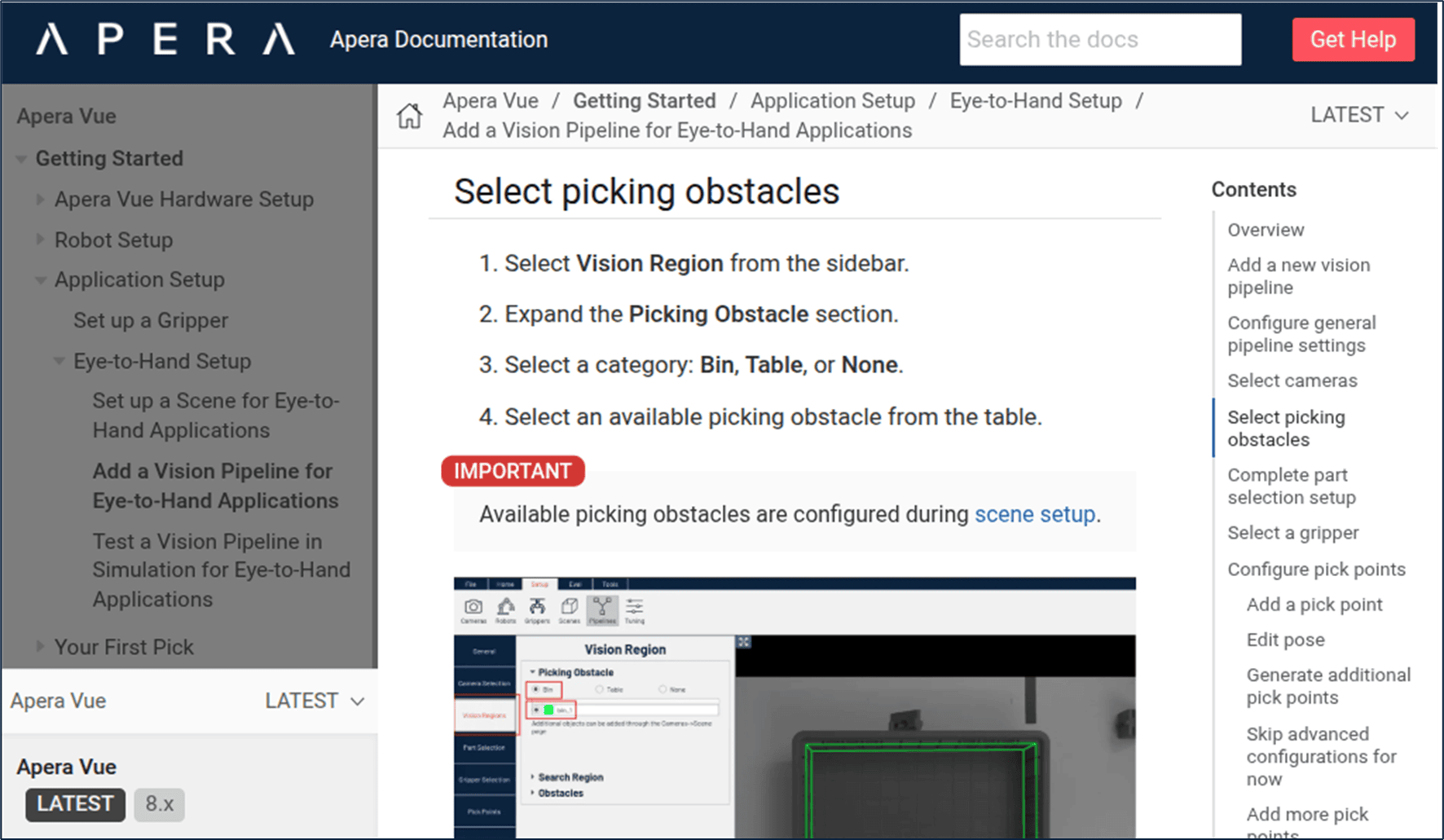Click the Cameras icon in the toolbar

click(x=473, y=609)
